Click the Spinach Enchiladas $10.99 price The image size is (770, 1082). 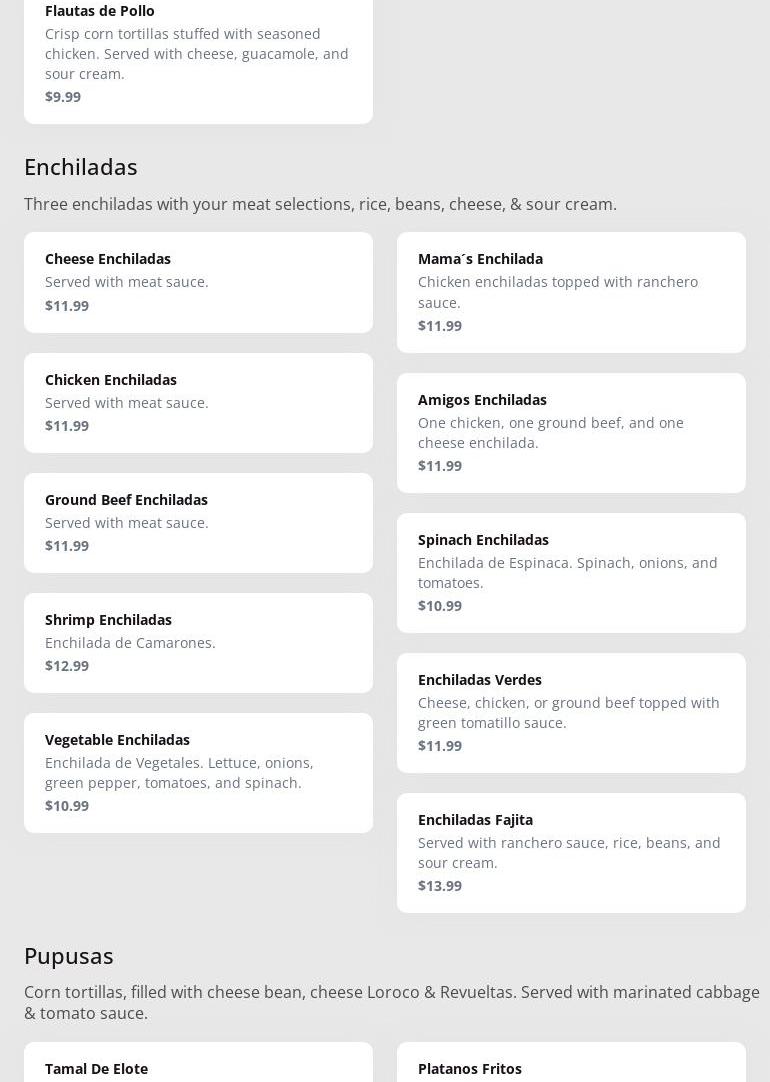click(x=440, y=605)
